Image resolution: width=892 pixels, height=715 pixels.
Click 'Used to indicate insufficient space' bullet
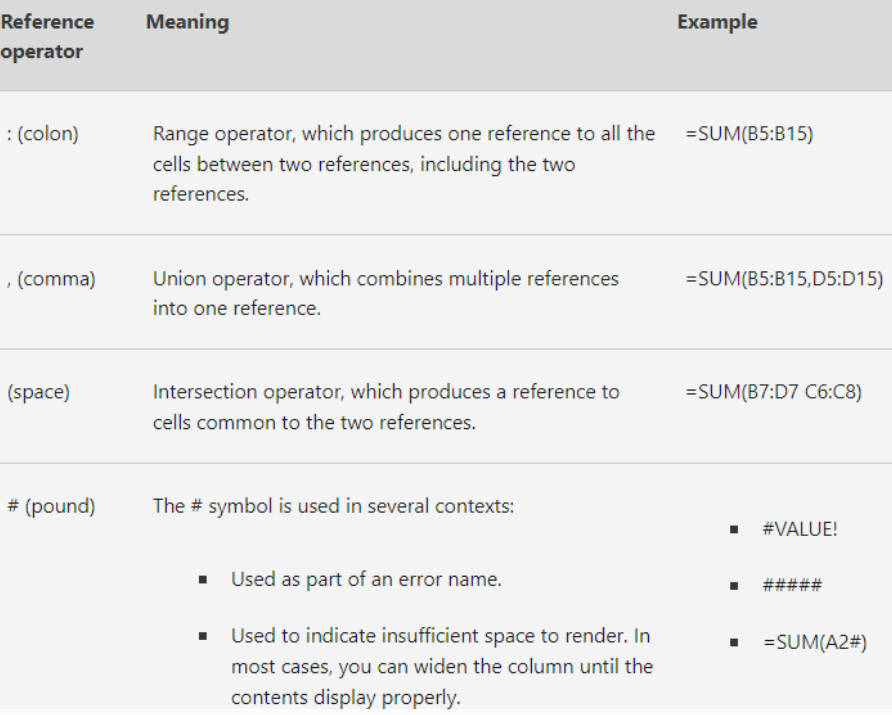point(442,667)
